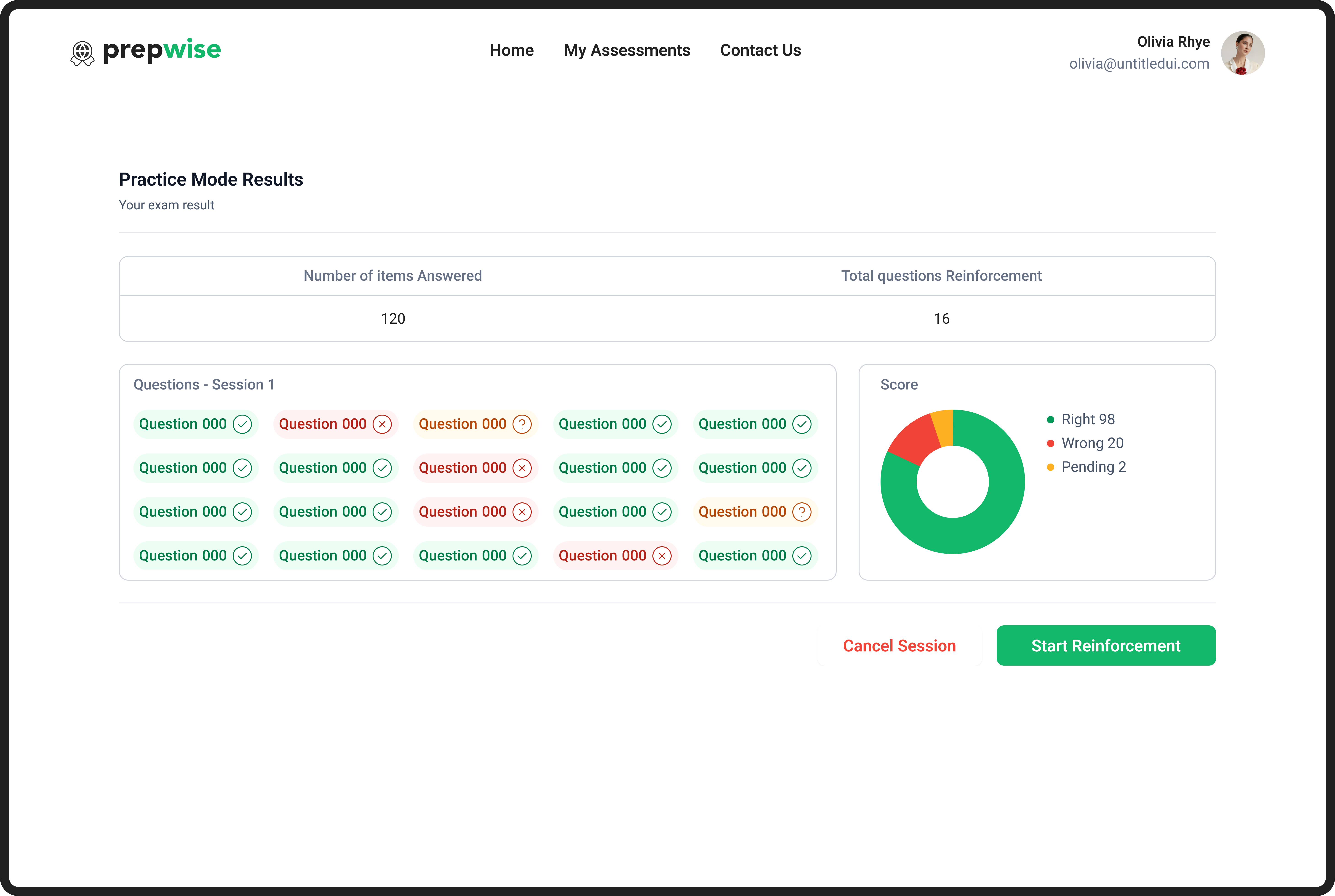Click the Start Reinforcement button

point(1106,646)
